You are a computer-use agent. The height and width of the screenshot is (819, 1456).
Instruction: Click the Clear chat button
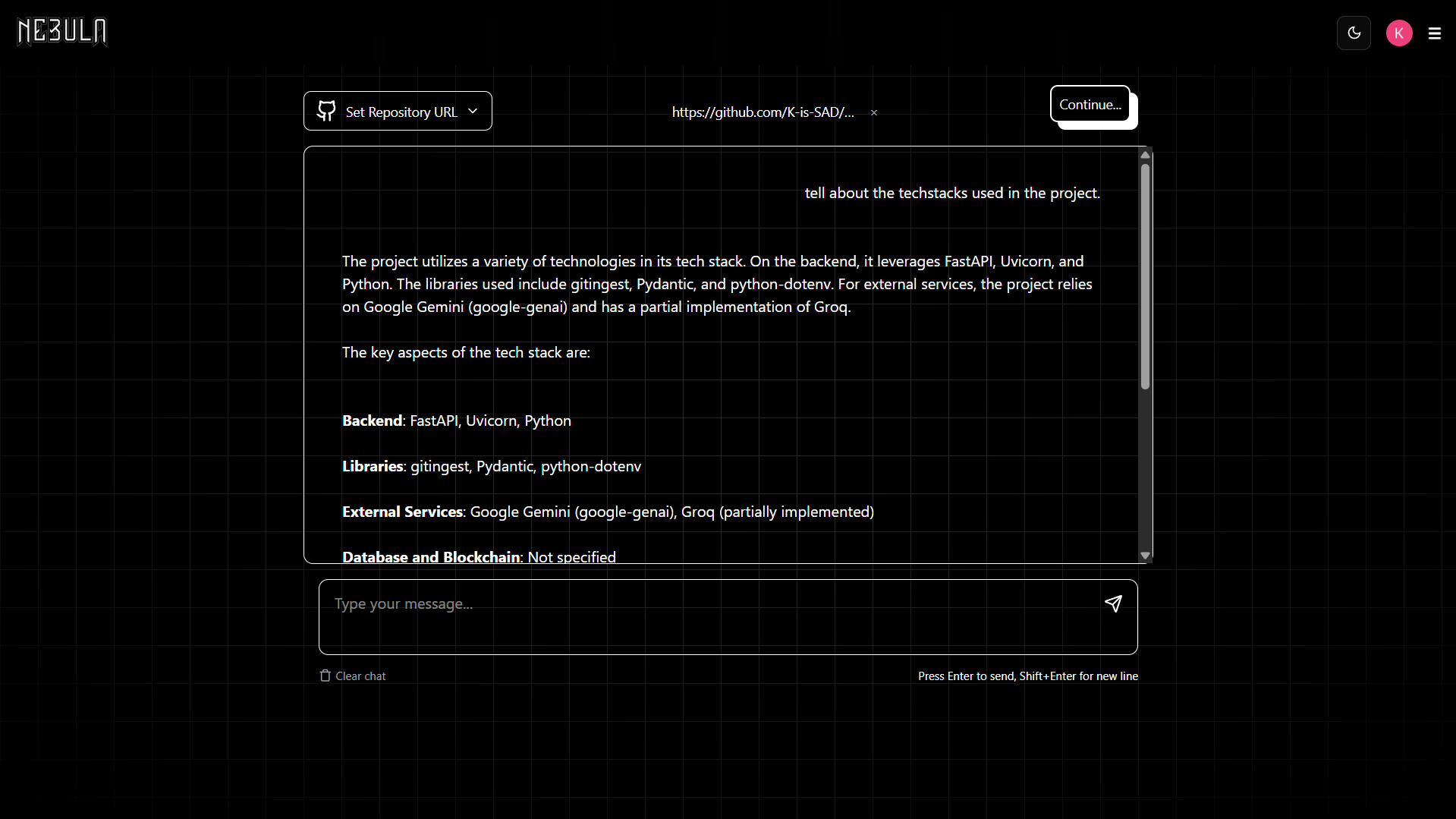click(353, 676)
